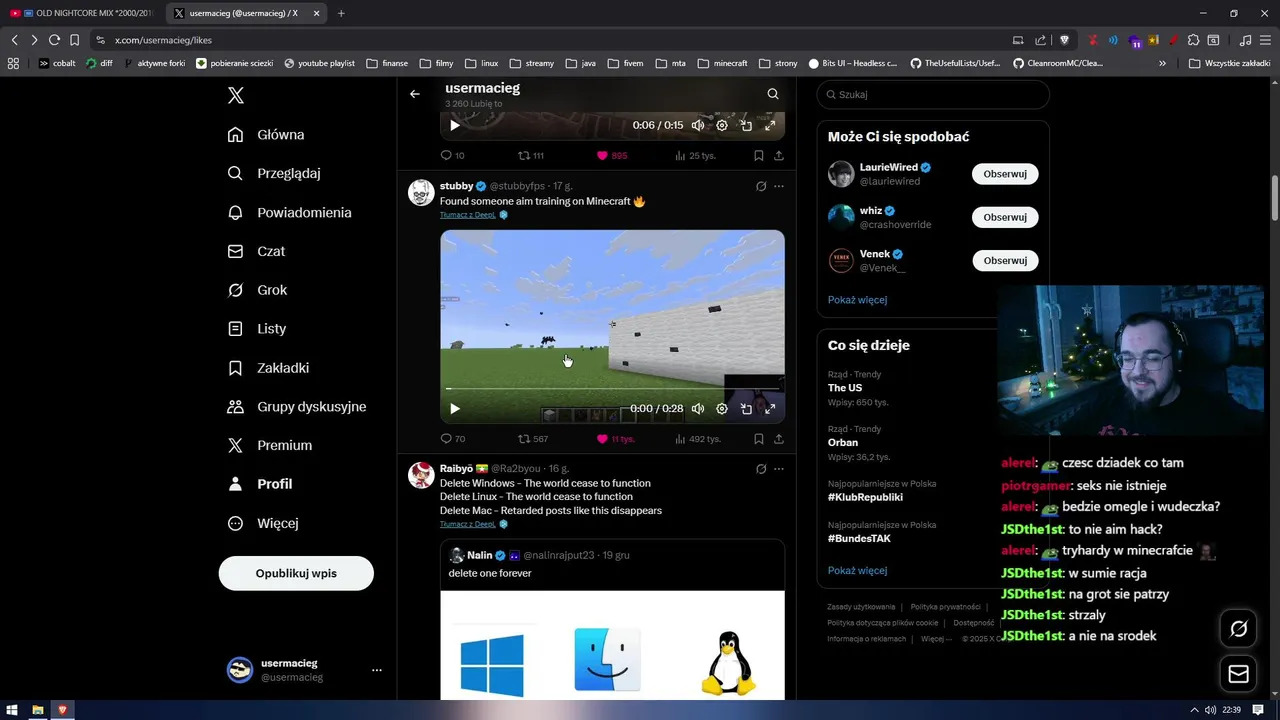Go to Główna in the sidebar

266,135
